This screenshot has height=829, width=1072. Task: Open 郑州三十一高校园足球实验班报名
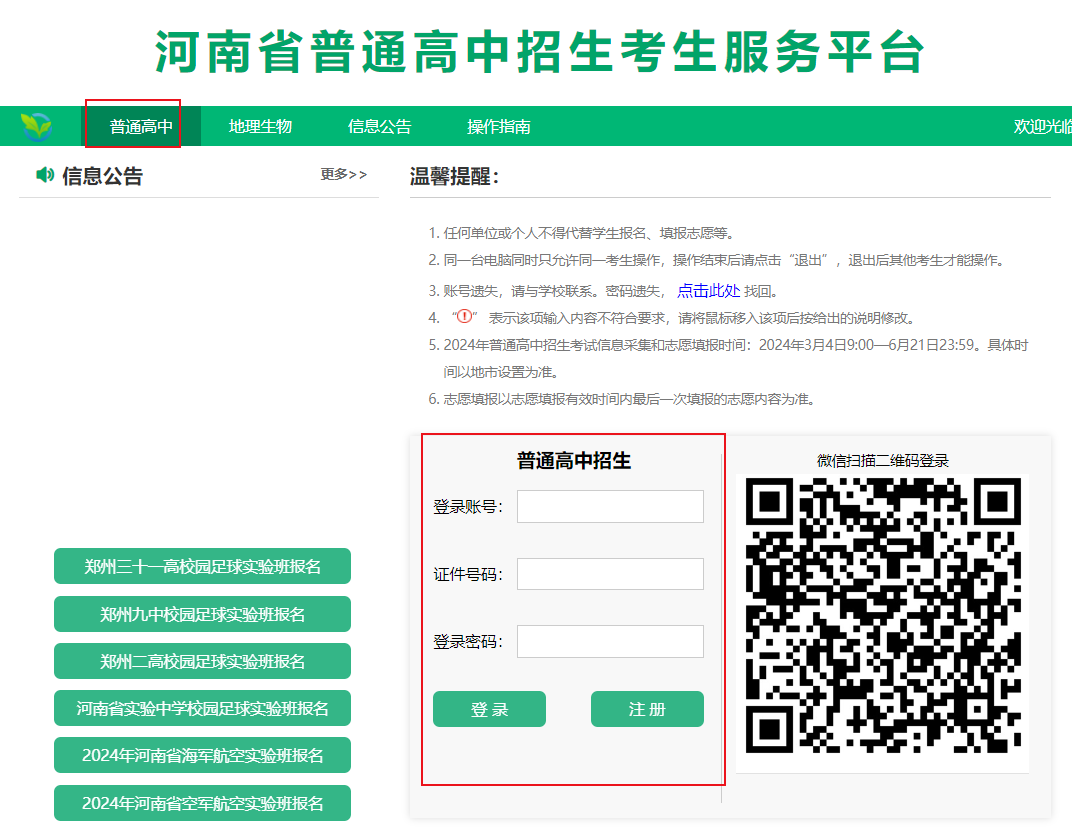point(202,566)
